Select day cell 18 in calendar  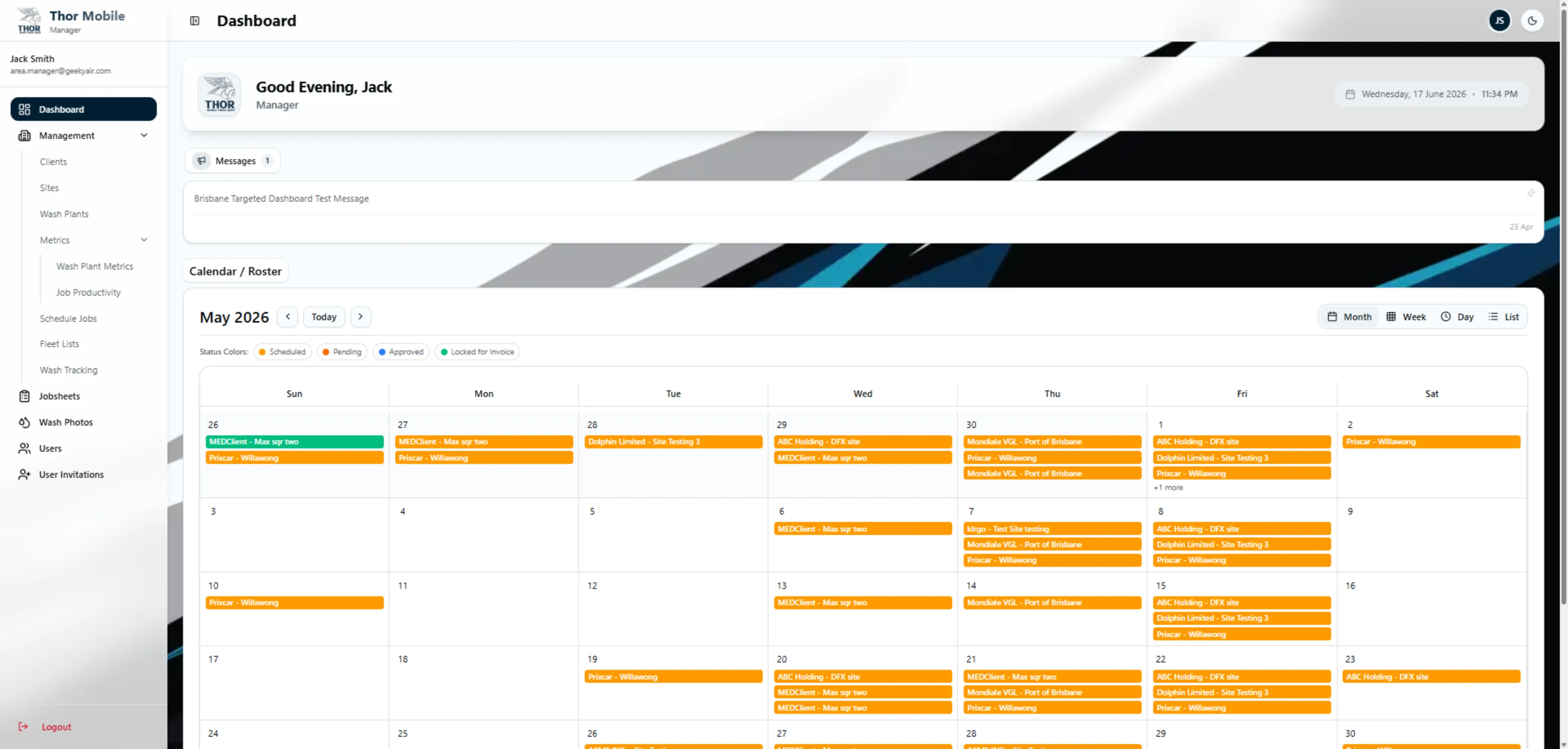coord(483,682)
